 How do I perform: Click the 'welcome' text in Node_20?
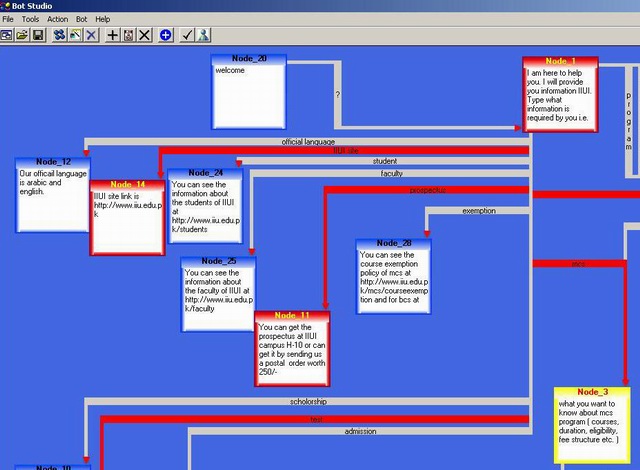(x=230, y=70)
